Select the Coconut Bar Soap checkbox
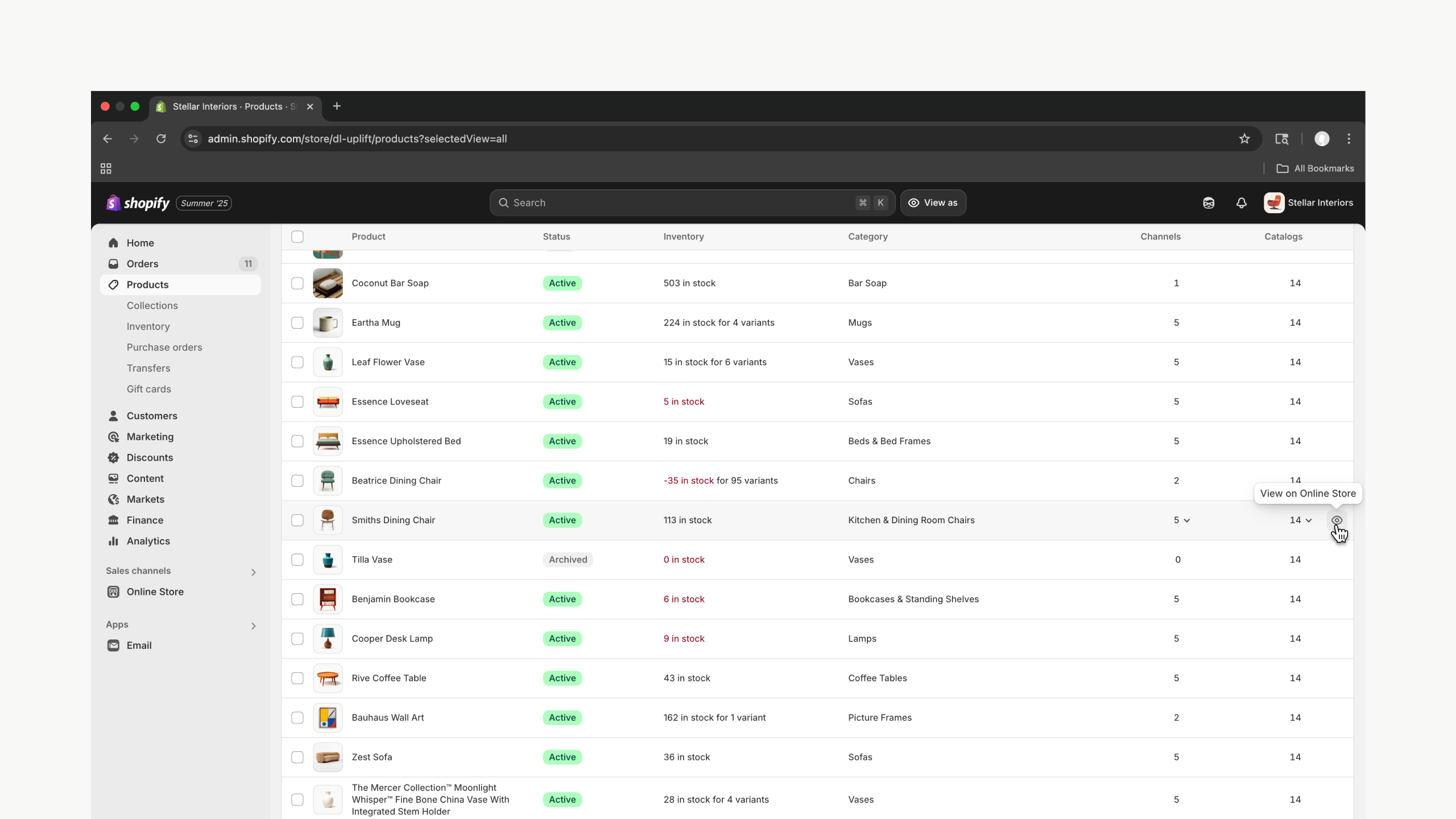The image size is (1456, 819). 297,283
